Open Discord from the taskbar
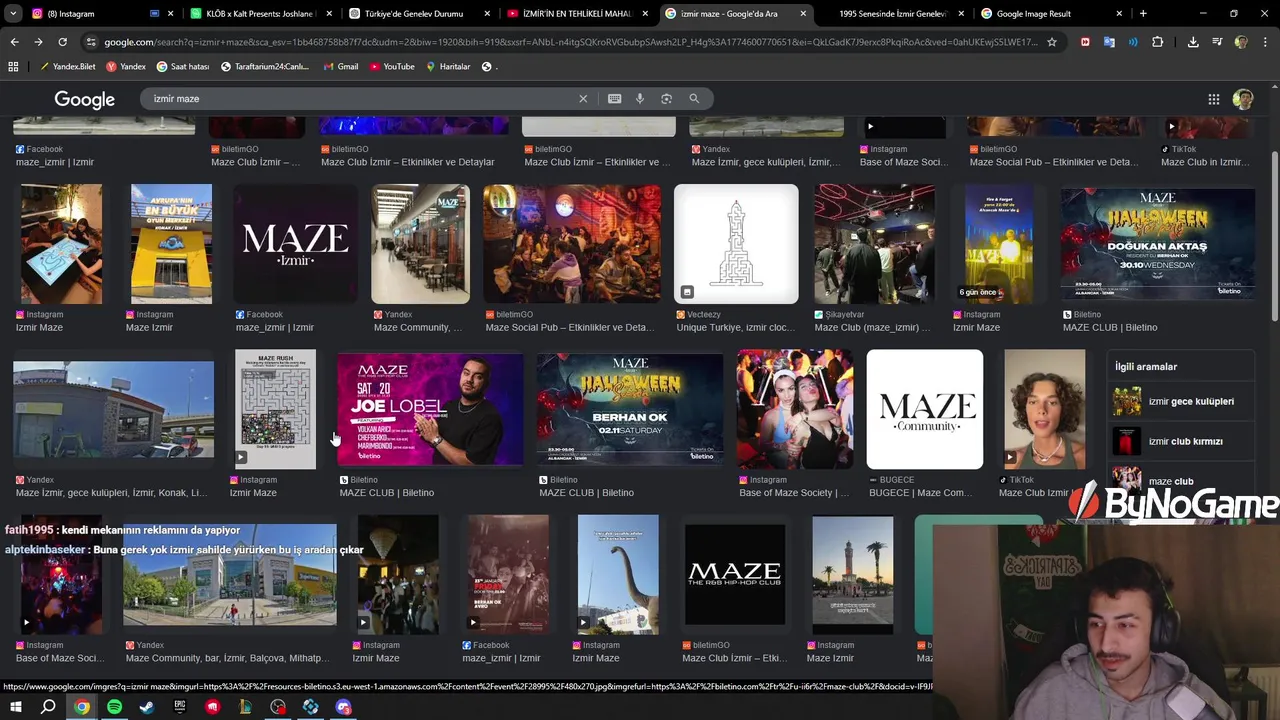This screenshot has width=1280, height=720. 343,707
